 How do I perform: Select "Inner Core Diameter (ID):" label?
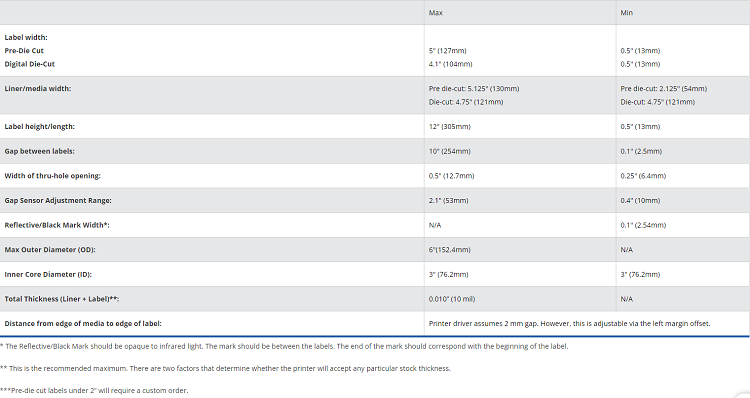[x=48, y=275]
